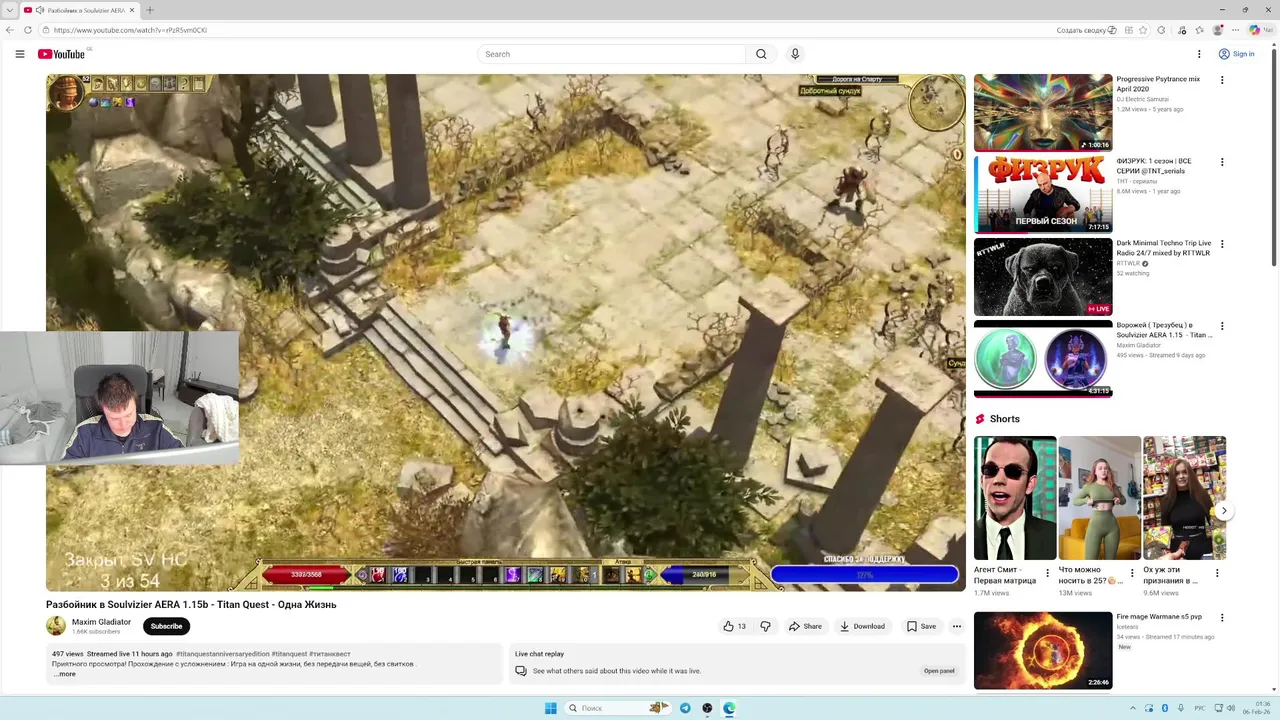Click the Windows taskbar search box
This screenshot has width=1280, height=720.
pyautogui.click(x=617, y=708)
